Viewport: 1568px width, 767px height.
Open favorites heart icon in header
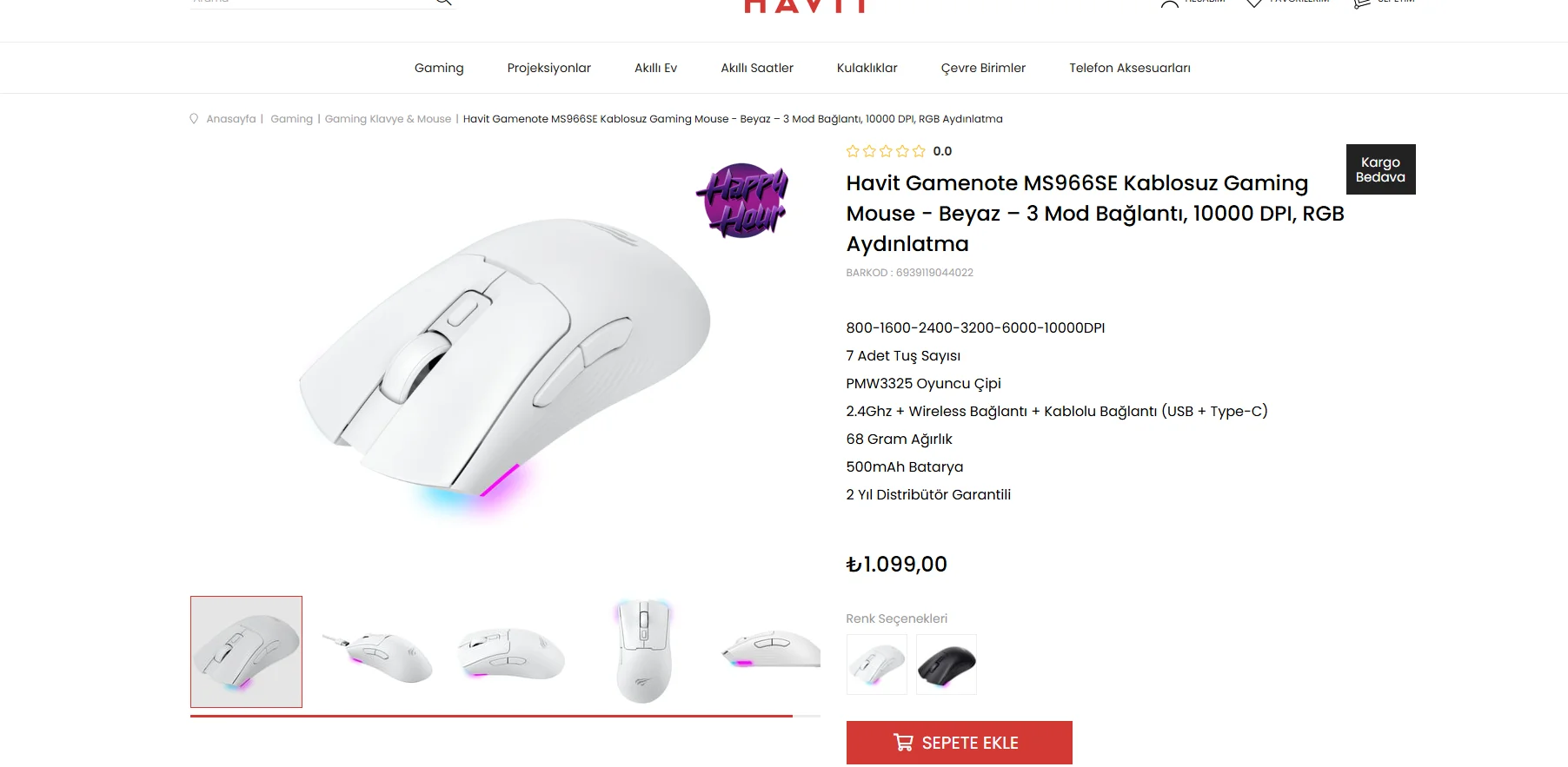[x=1254, y=3]
